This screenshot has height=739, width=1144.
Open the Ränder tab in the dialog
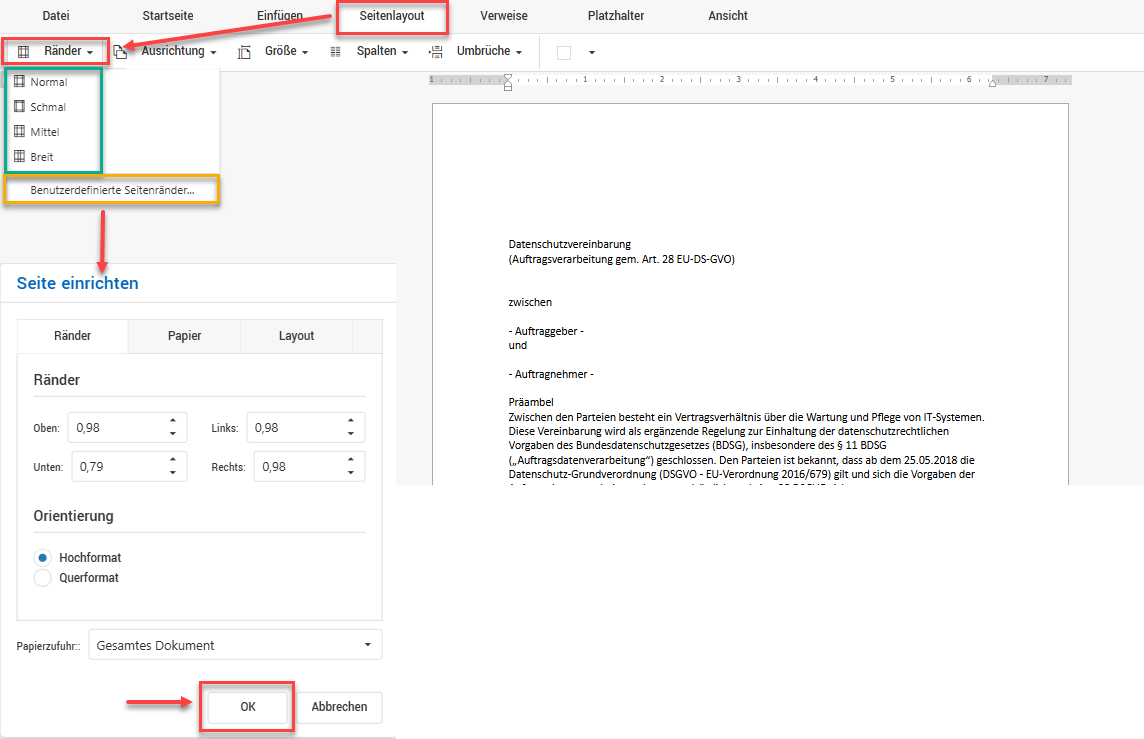(x=73, y=336)
